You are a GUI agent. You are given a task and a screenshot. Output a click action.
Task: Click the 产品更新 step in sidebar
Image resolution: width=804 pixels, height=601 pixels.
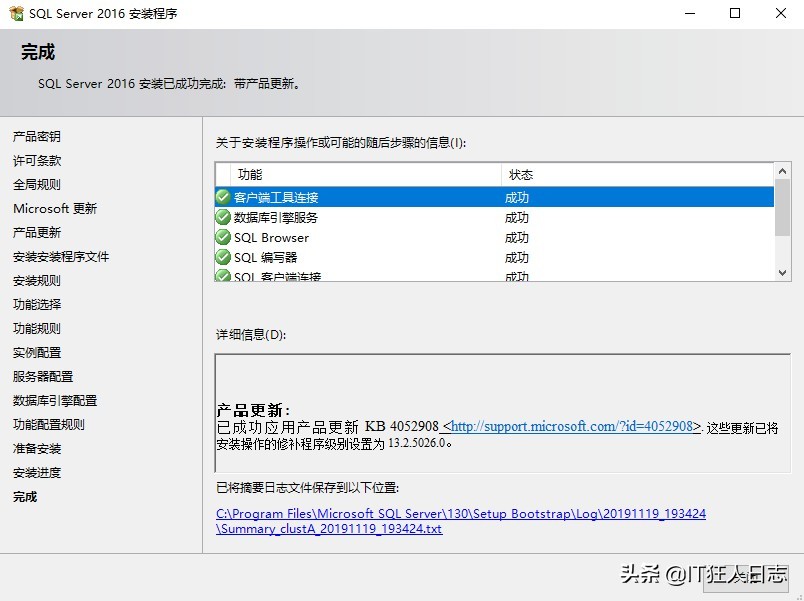pyautogui.click(x=37, y=232)
